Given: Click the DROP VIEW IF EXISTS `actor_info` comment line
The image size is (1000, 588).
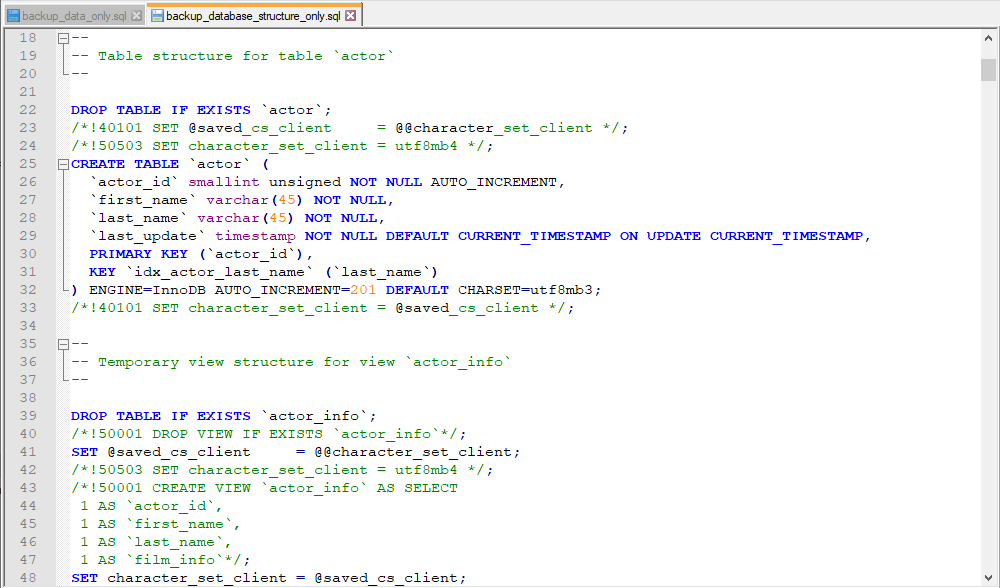Looking at the screenshot, I should [x=268, y=434].
